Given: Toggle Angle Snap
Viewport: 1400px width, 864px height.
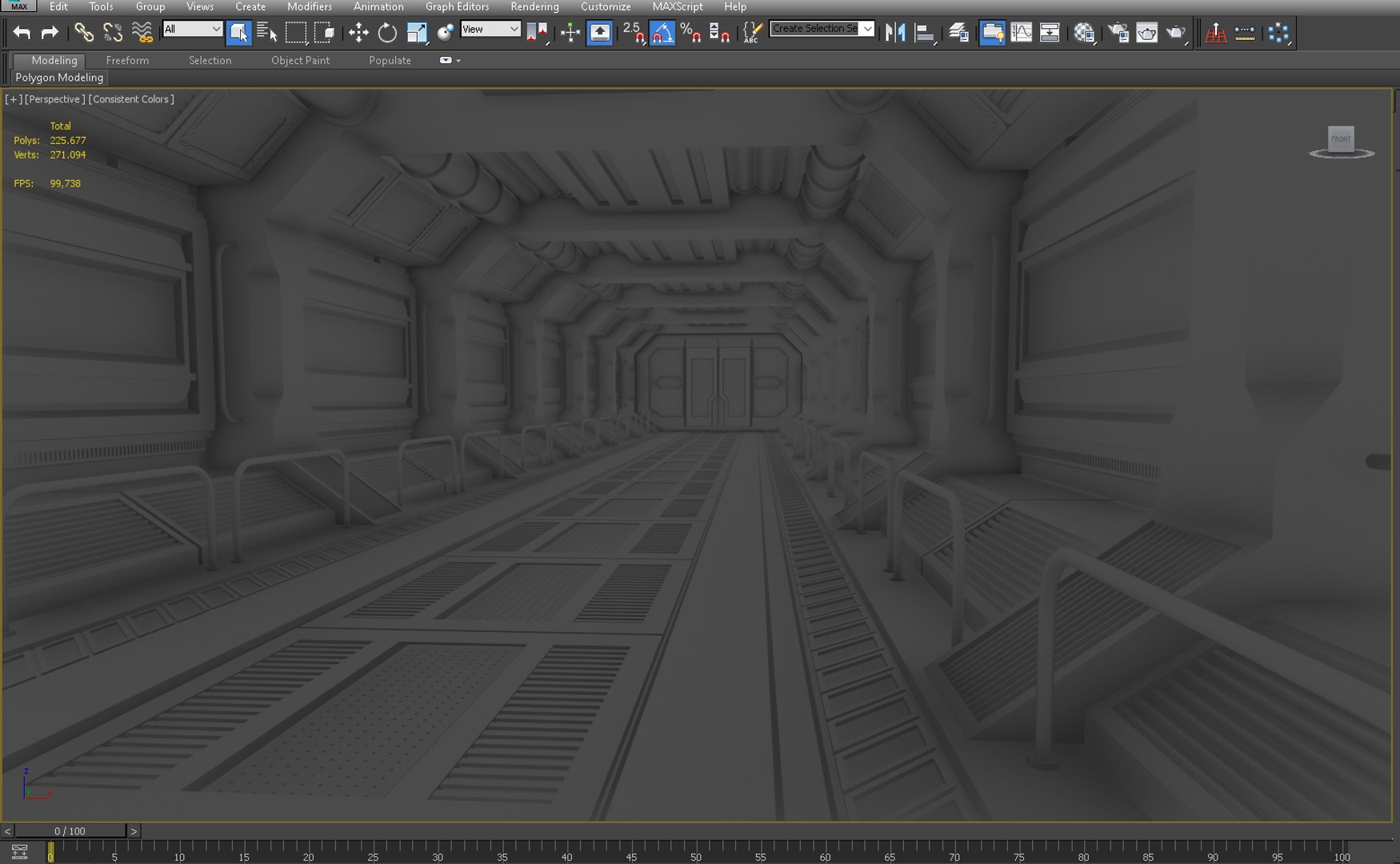Looking at the screenshot, I should [662, 33].
